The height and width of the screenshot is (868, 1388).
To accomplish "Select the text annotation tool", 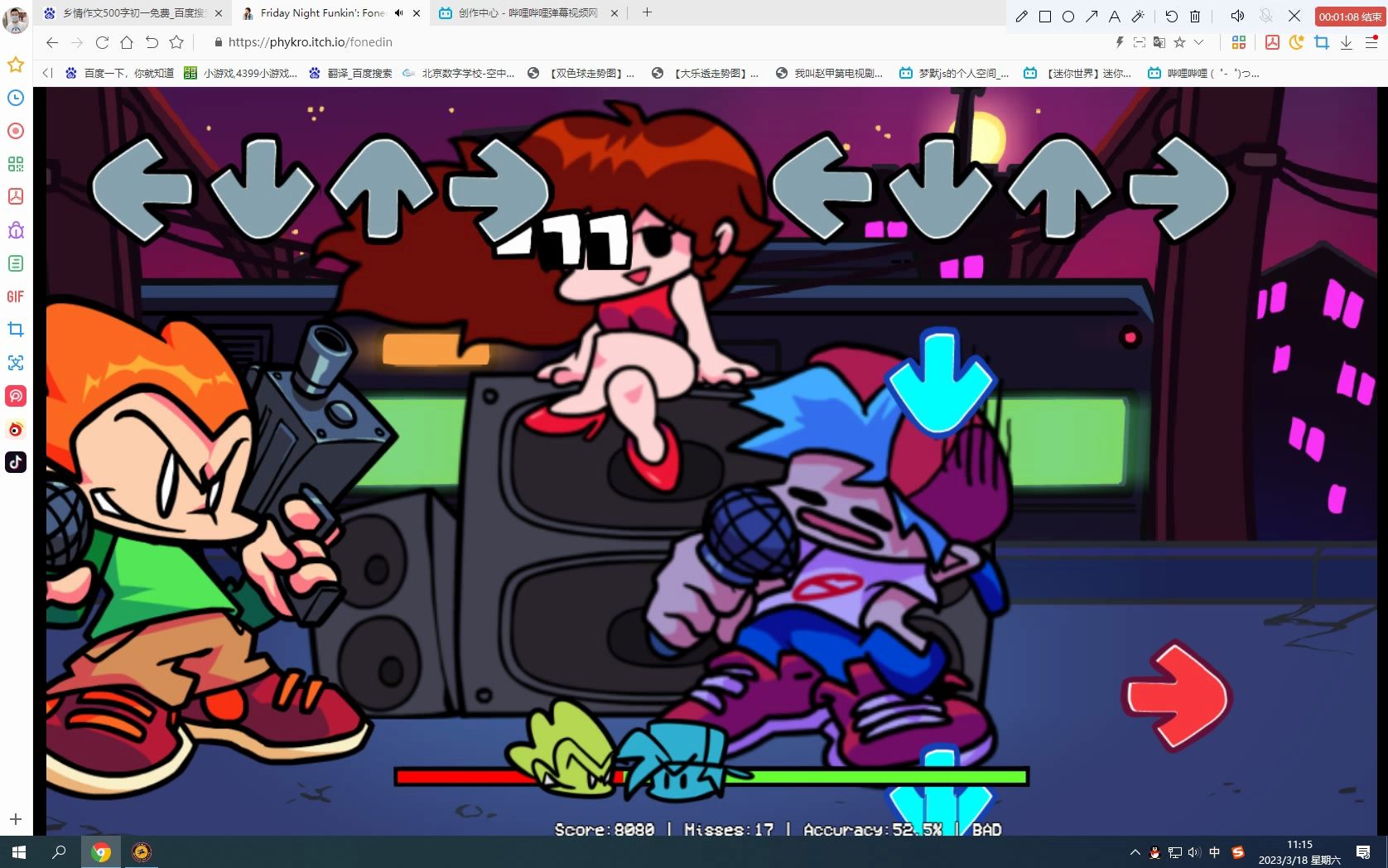I will (x=1115, y=17).
